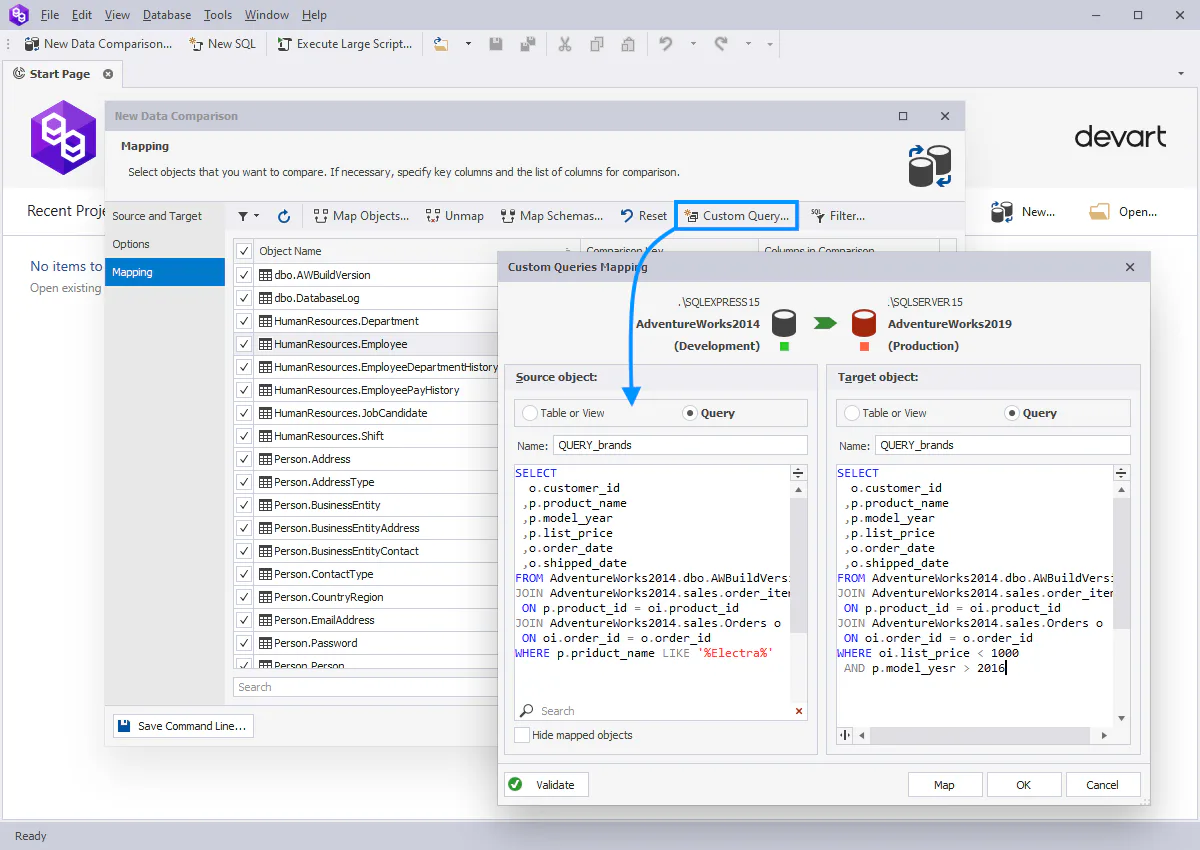Click Save Command Line button

tap(183, 726)
